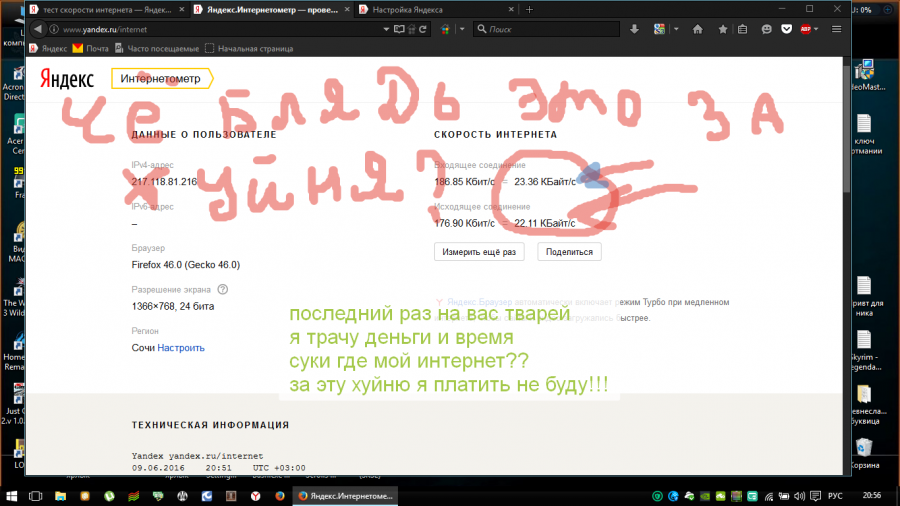The image size is (900, 506).
Task: Click the smiley chat icon in the toolbar
Action: click(x=766, y=29)
